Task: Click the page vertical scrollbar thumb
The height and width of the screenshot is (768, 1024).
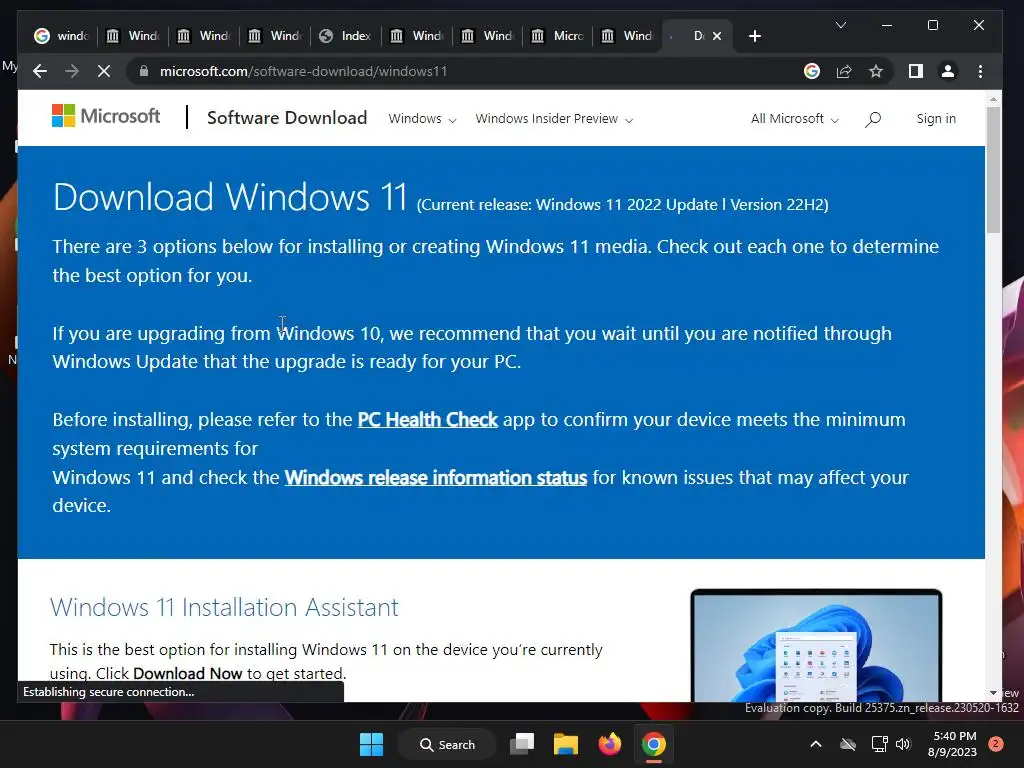Action: pos(993,170)
